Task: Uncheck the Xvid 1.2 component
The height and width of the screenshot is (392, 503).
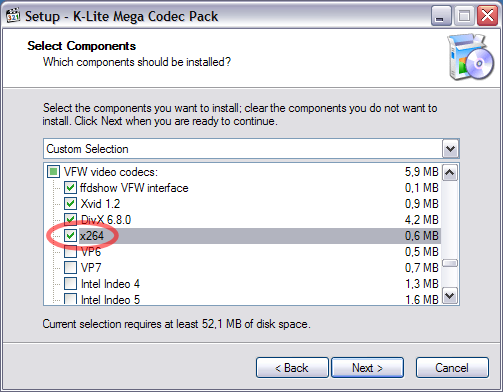Action: point(70,204)
